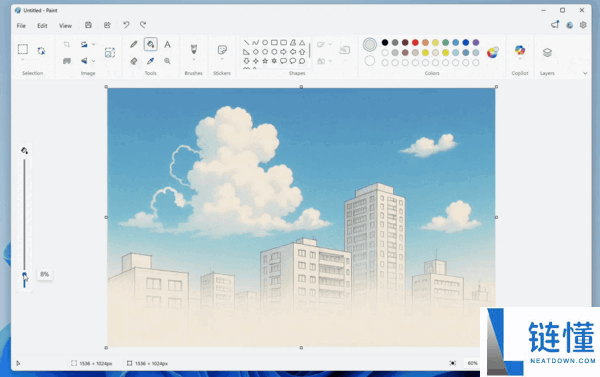Viewport: 600px width, 377px height.
Task: Undo the last action
Action: [126, 25]
